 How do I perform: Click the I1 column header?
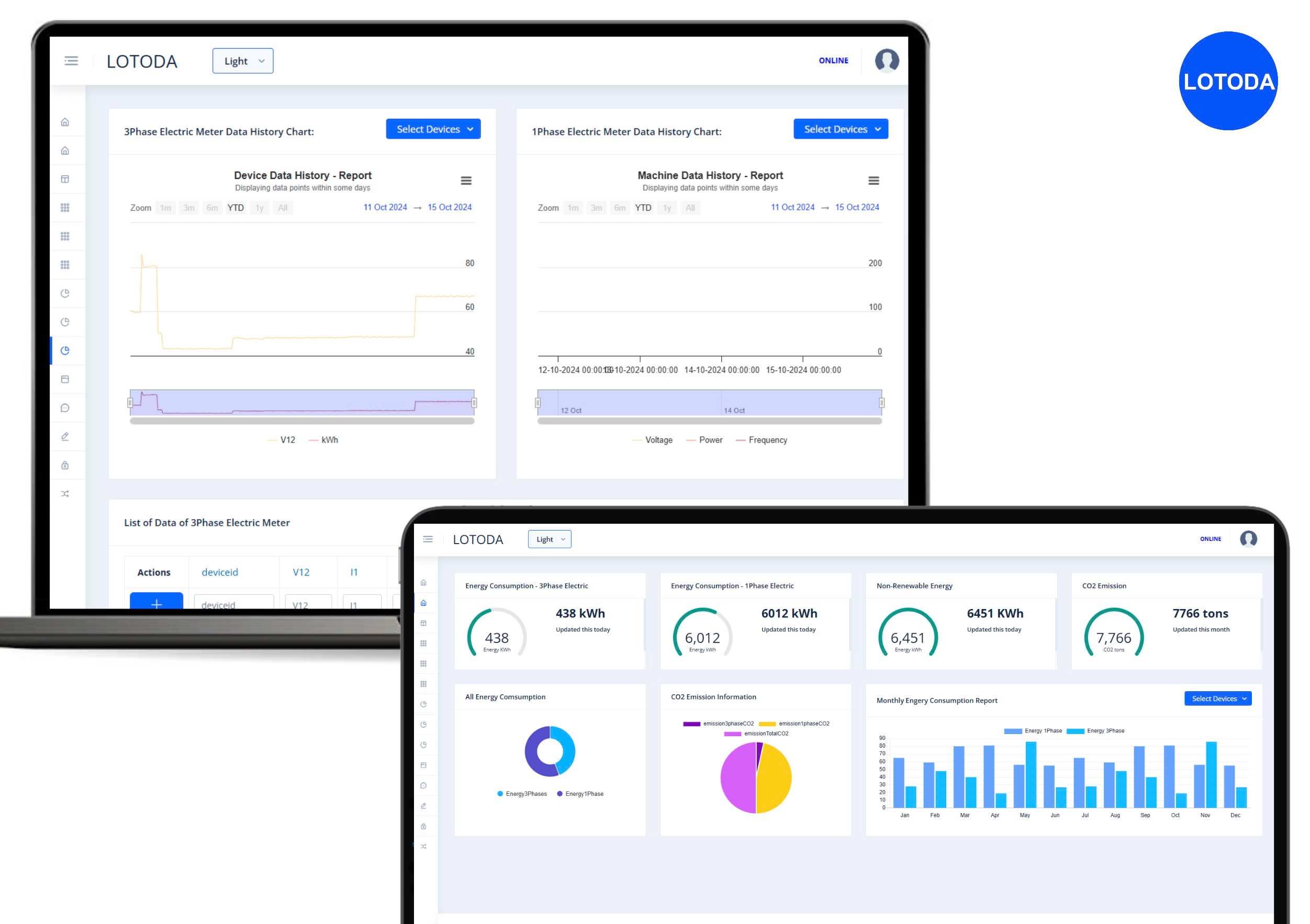(354, 572)
